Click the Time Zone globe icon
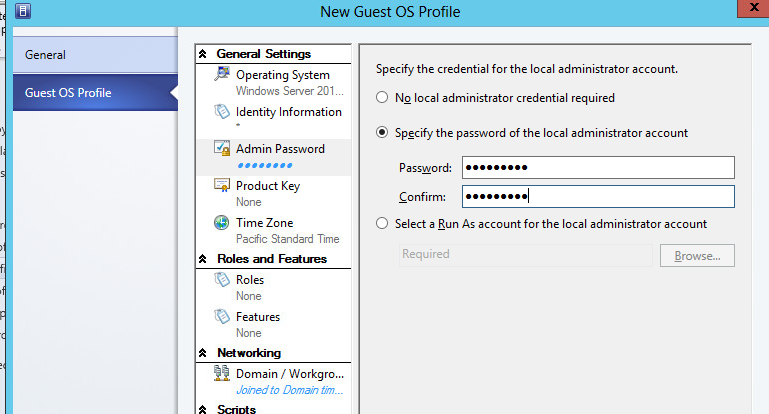The width and height of the screenshot is (769, 414). tap(222, 222)
